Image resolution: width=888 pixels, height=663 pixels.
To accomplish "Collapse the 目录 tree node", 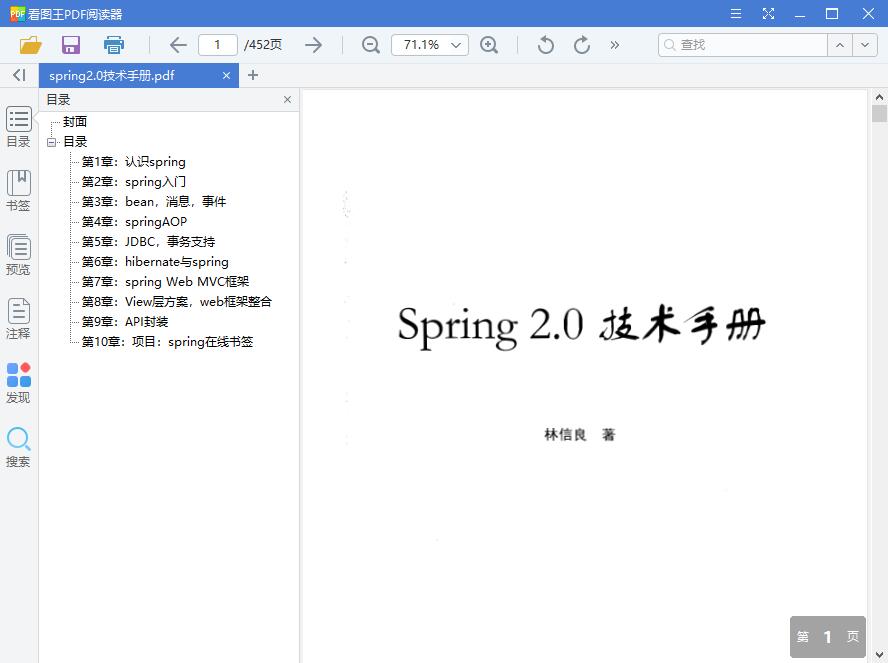I will tap(52, 141).
